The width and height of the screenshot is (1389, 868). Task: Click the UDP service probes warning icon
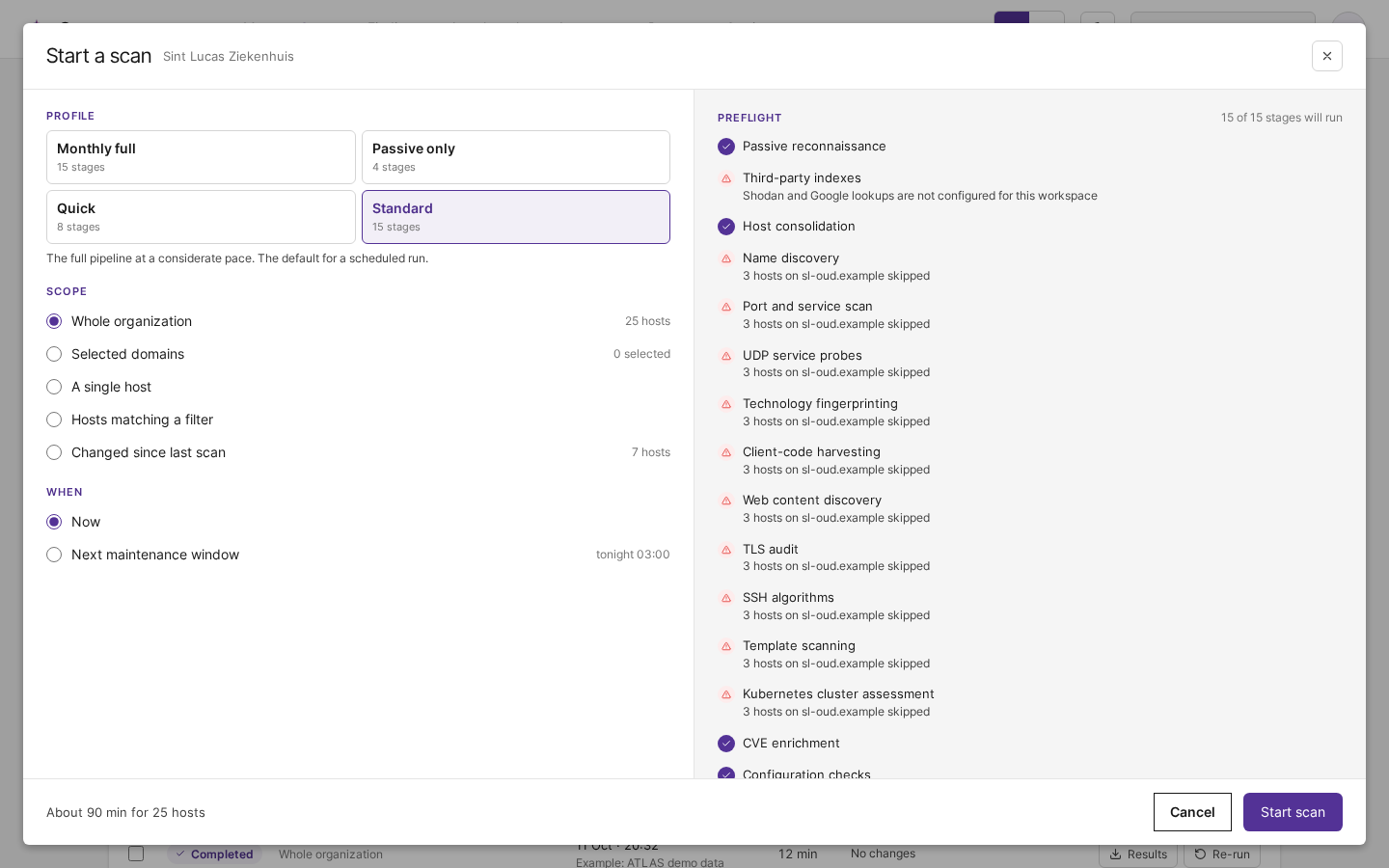(x=726, y=356)
